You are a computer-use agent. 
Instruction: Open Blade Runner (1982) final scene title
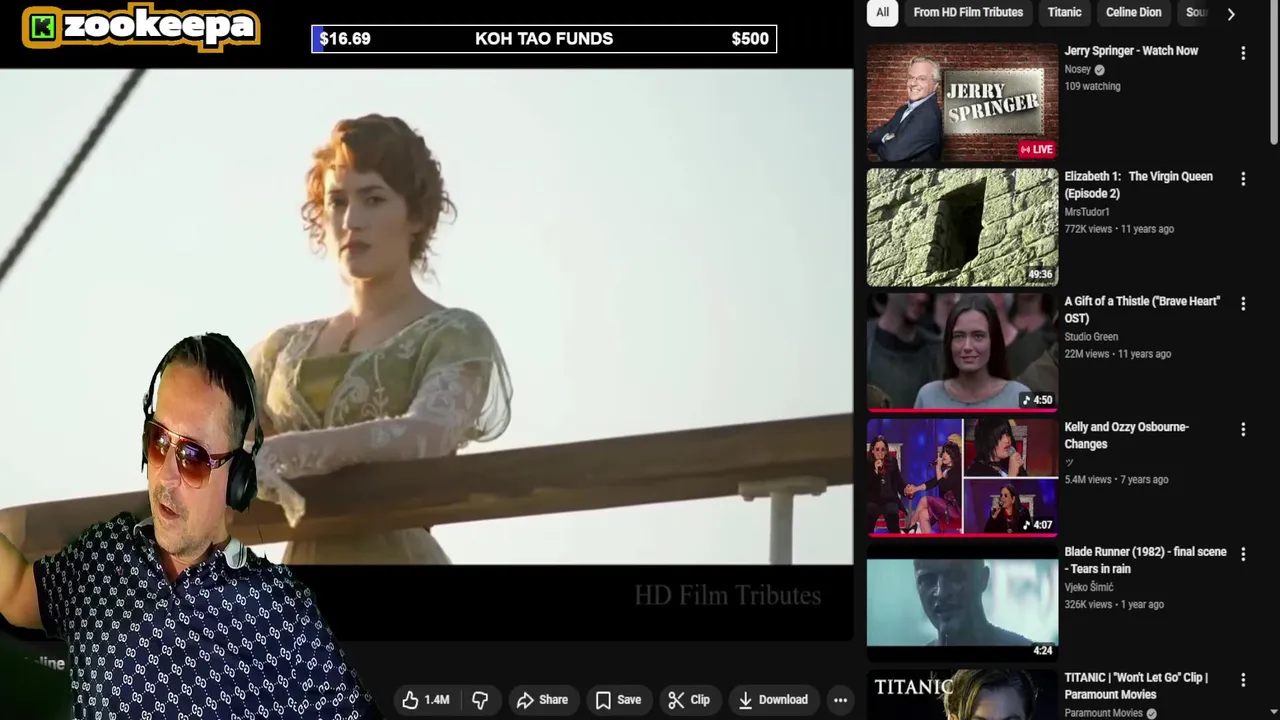(x=1145, y=560)
